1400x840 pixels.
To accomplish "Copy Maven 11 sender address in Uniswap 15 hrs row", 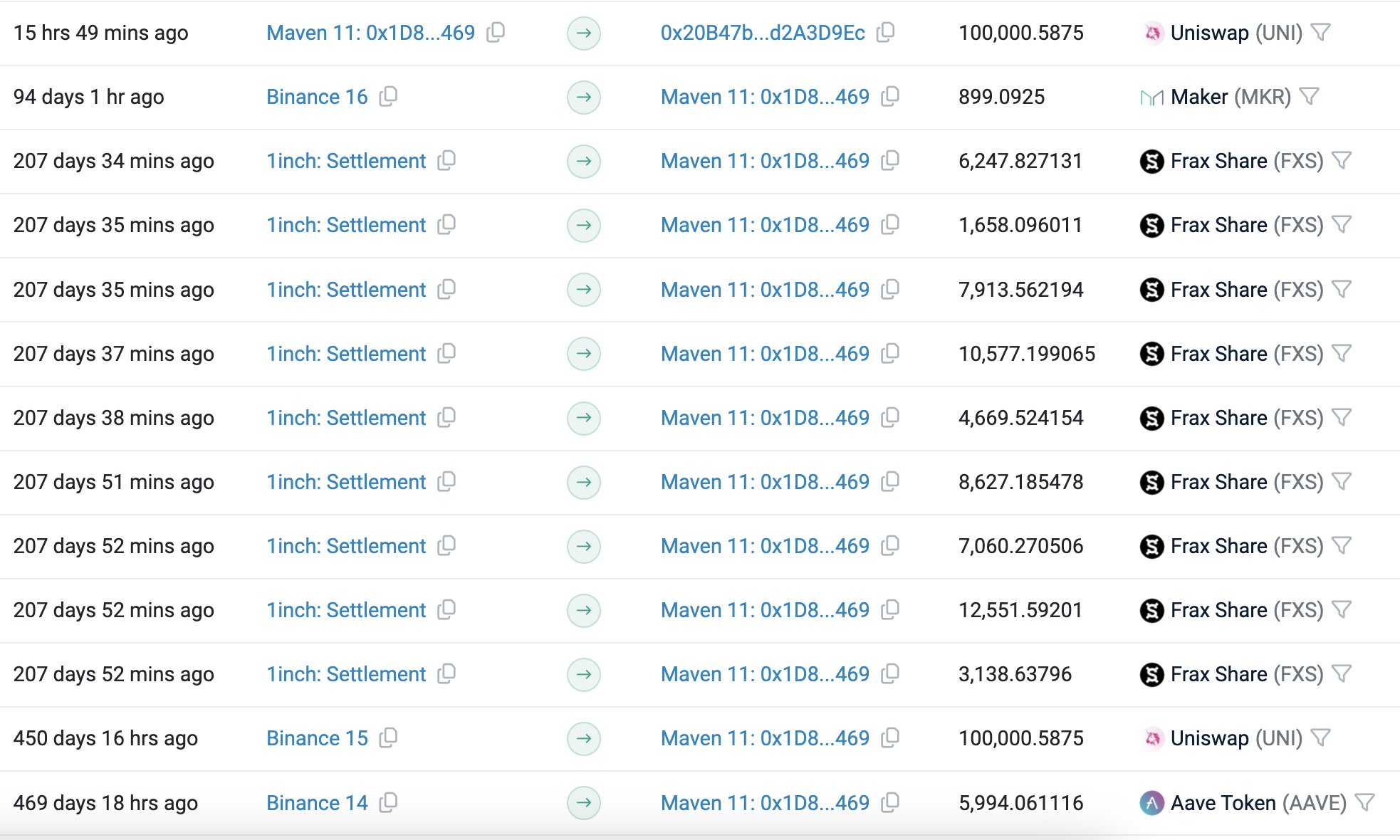I will click(x=496, y=33).
